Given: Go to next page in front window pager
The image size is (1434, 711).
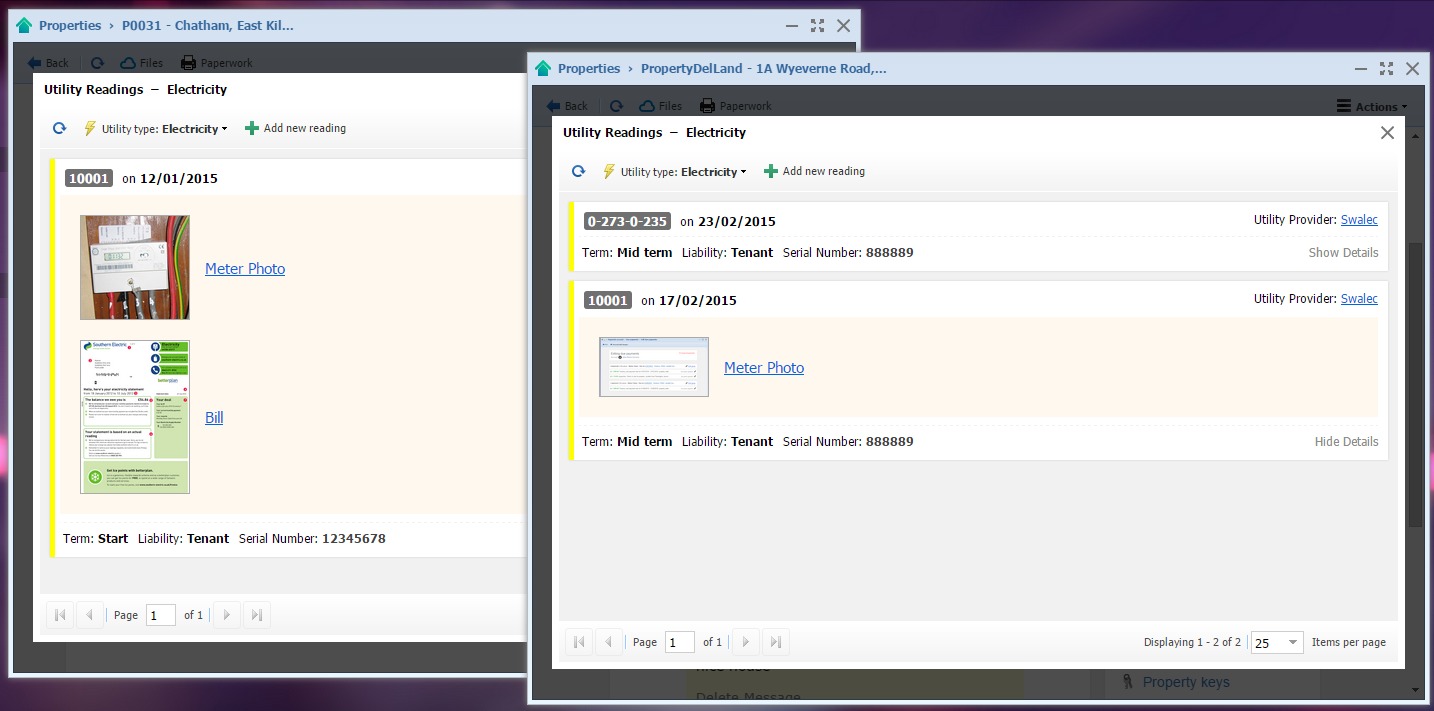Looking at the screenshot, I should click(x=745, y=642).
